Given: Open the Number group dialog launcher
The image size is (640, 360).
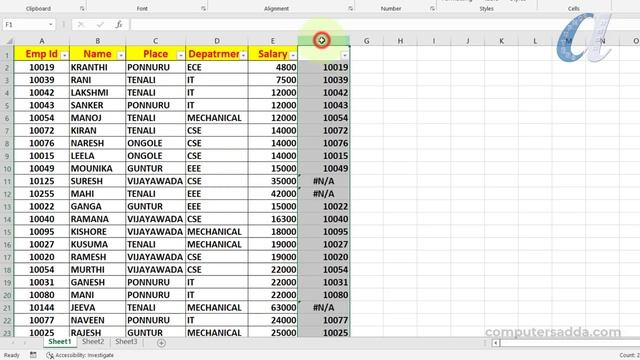Looking at the screenshot, I should pos(432,9).
